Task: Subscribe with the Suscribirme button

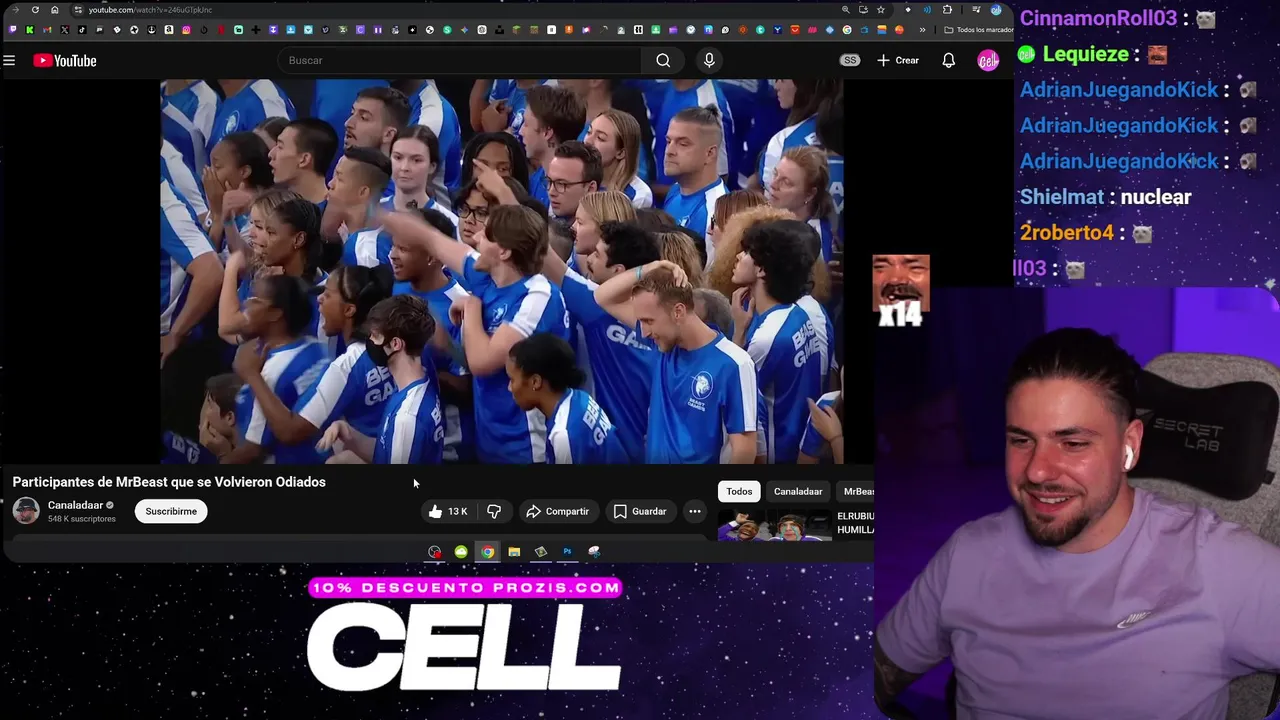Action: (171, 511)
